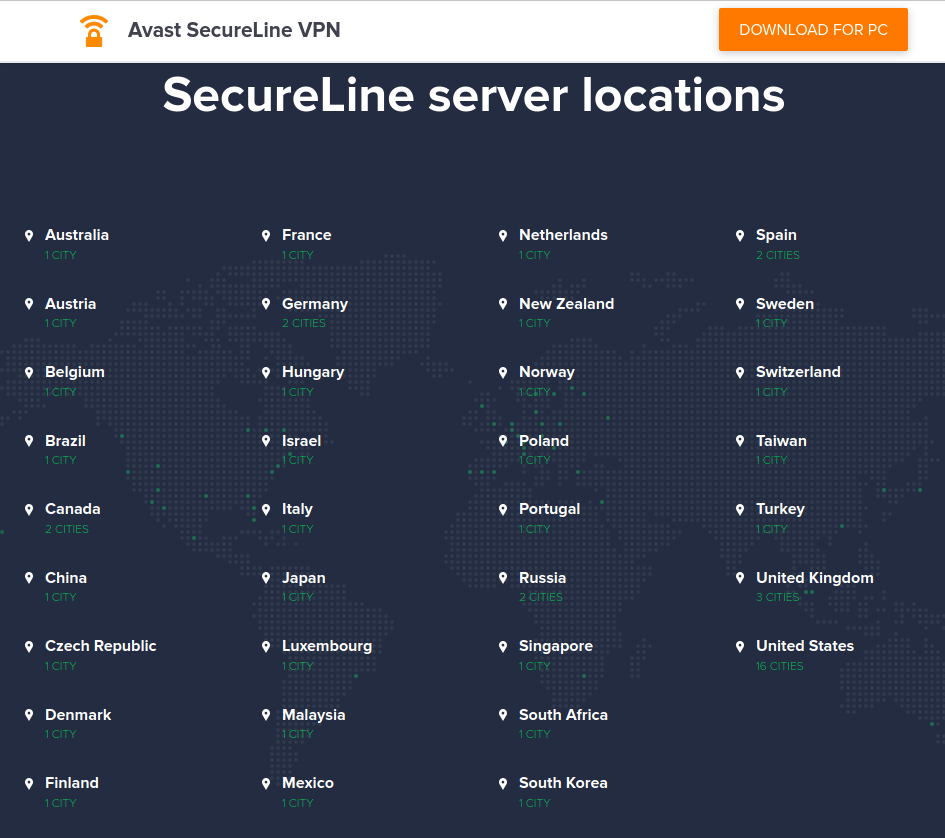Click the location pin beside Taiwan
The image size is (945, 838).
click(x=740, y=441)
